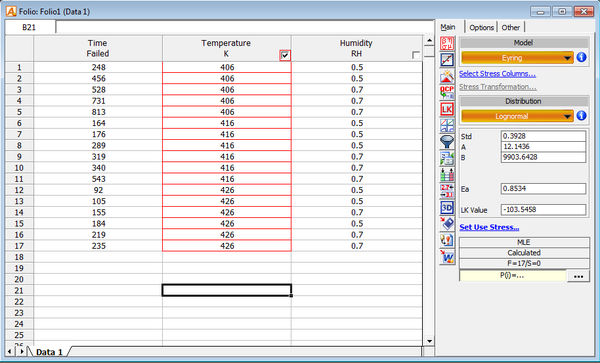Image resolution: width=600 pixels, height=363 pixels.
Task: Open the Lognormal distribution dropdown
Action: [x=517, y=116]
